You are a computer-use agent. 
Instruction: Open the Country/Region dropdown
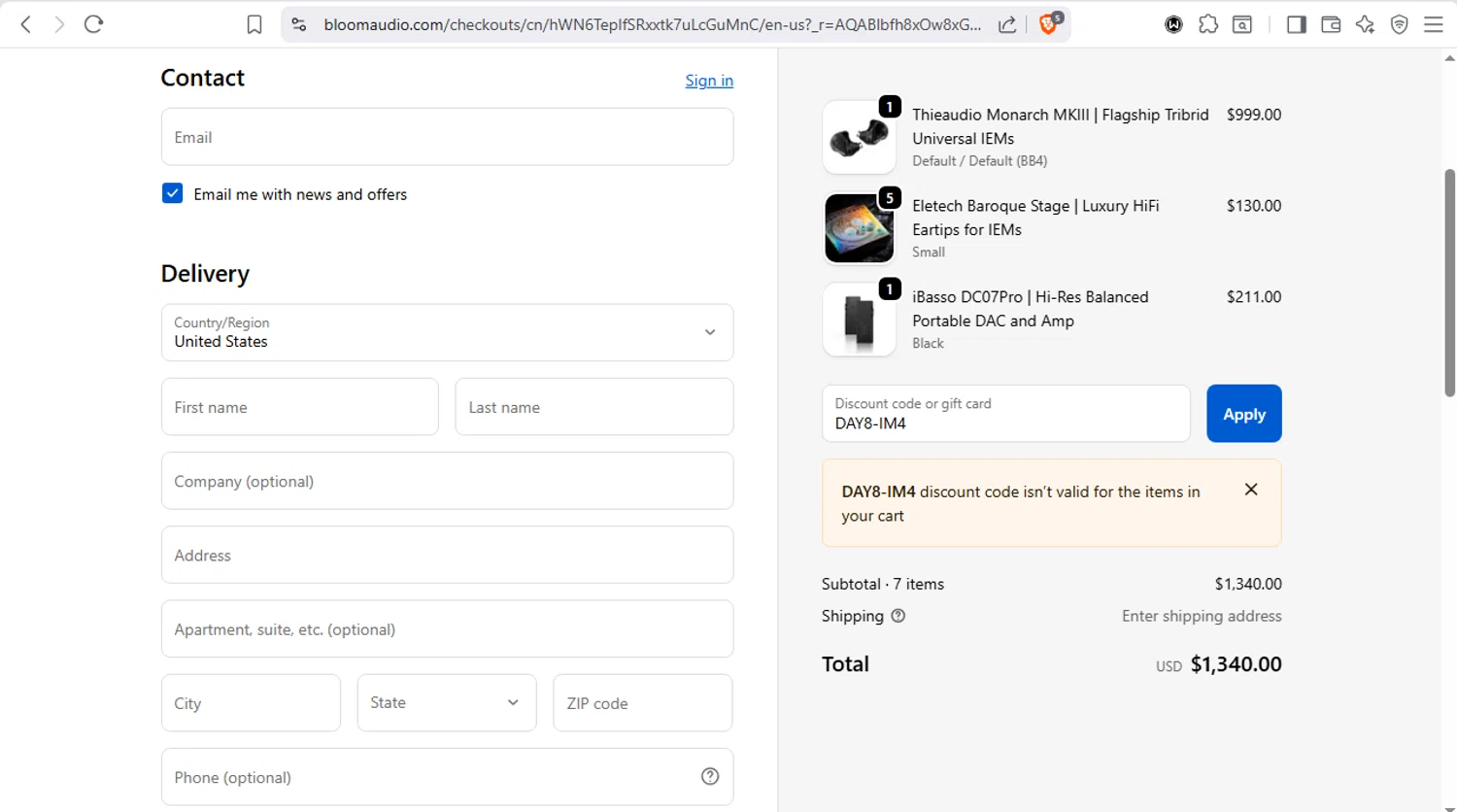(447, 332)
